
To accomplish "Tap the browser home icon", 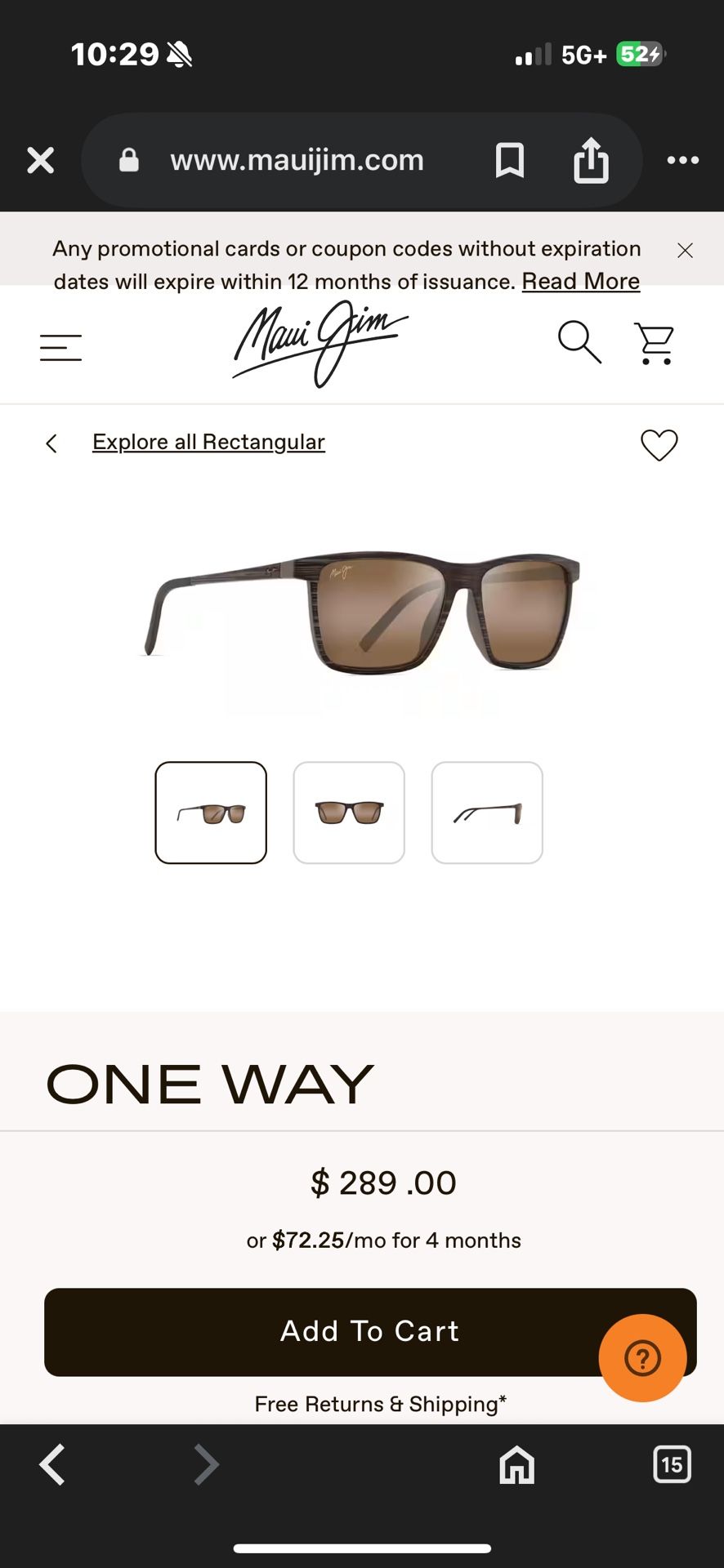I will [x=516, y=1464].
